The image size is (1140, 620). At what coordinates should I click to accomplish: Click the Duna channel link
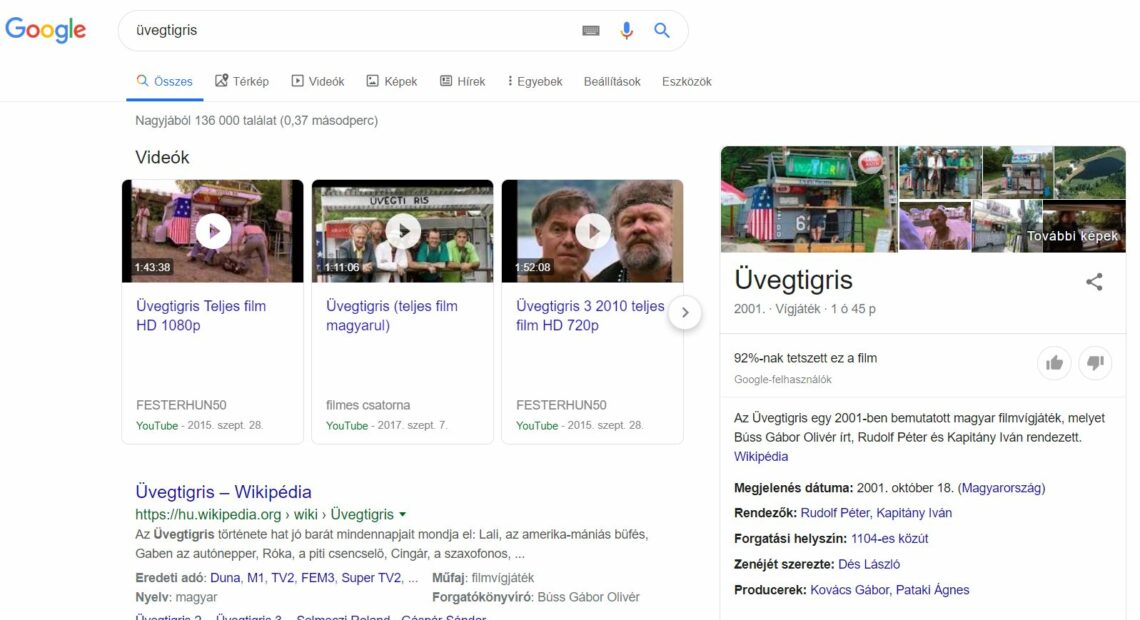click(x=225, y=578)
